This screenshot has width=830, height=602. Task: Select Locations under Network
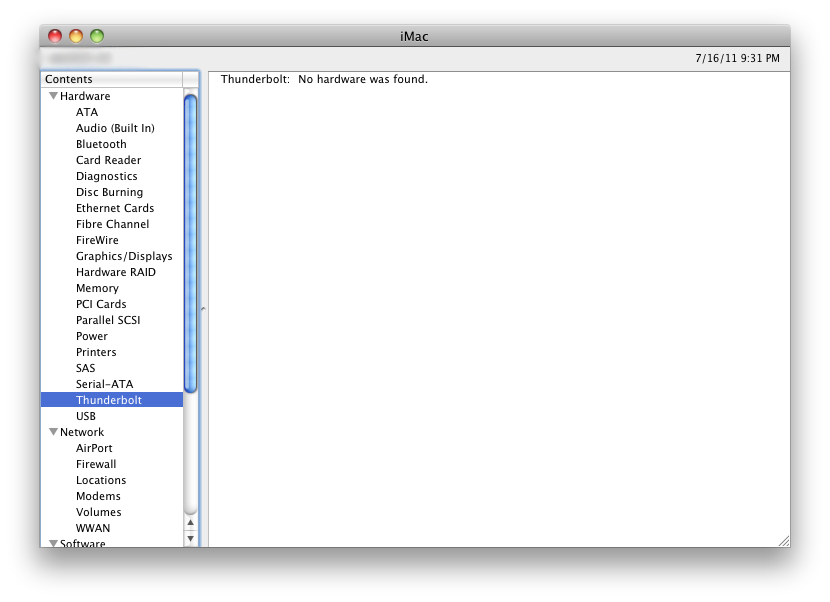(101, 480)
